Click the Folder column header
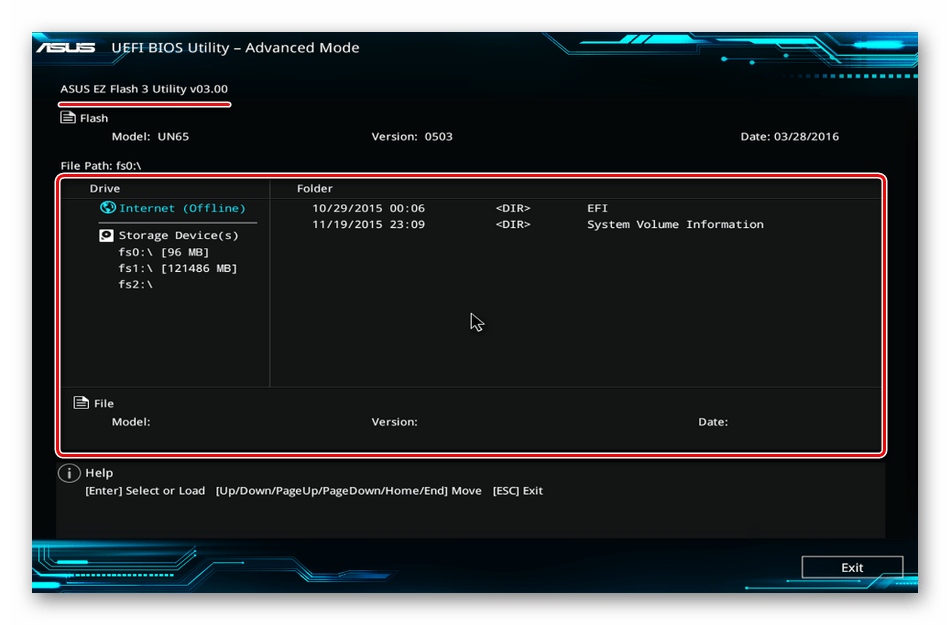Image resolution: width=950 pixels, height=625 pixels. coord(314,188)
